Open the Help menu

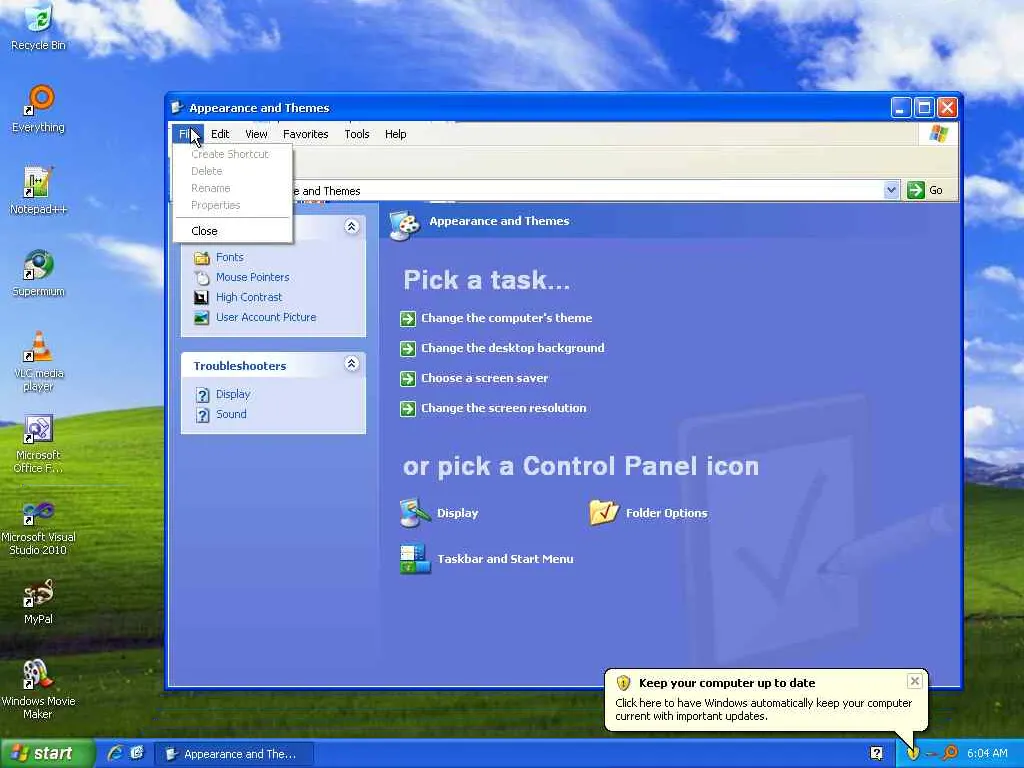click(395, 134)
